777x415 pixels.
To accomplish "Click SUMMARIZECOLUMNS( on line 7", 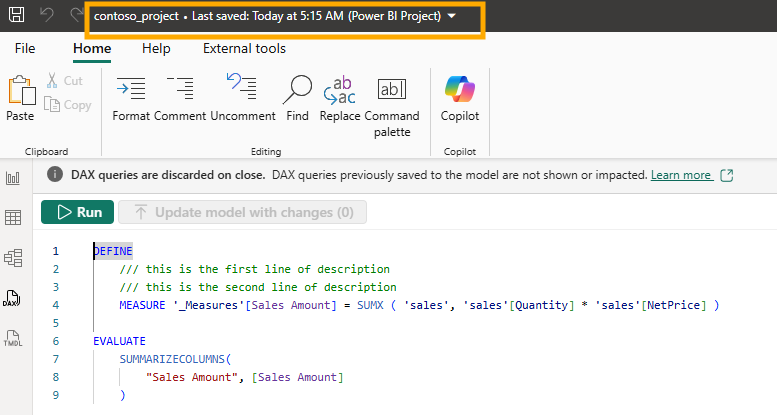I will 175,359.
